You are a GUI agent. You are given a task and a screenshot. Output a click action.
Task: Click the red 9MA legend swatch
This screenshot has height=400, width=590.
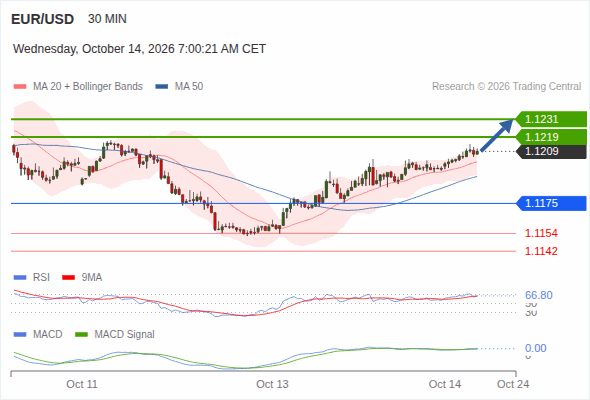pyautogui.click(x=68, y=278)
